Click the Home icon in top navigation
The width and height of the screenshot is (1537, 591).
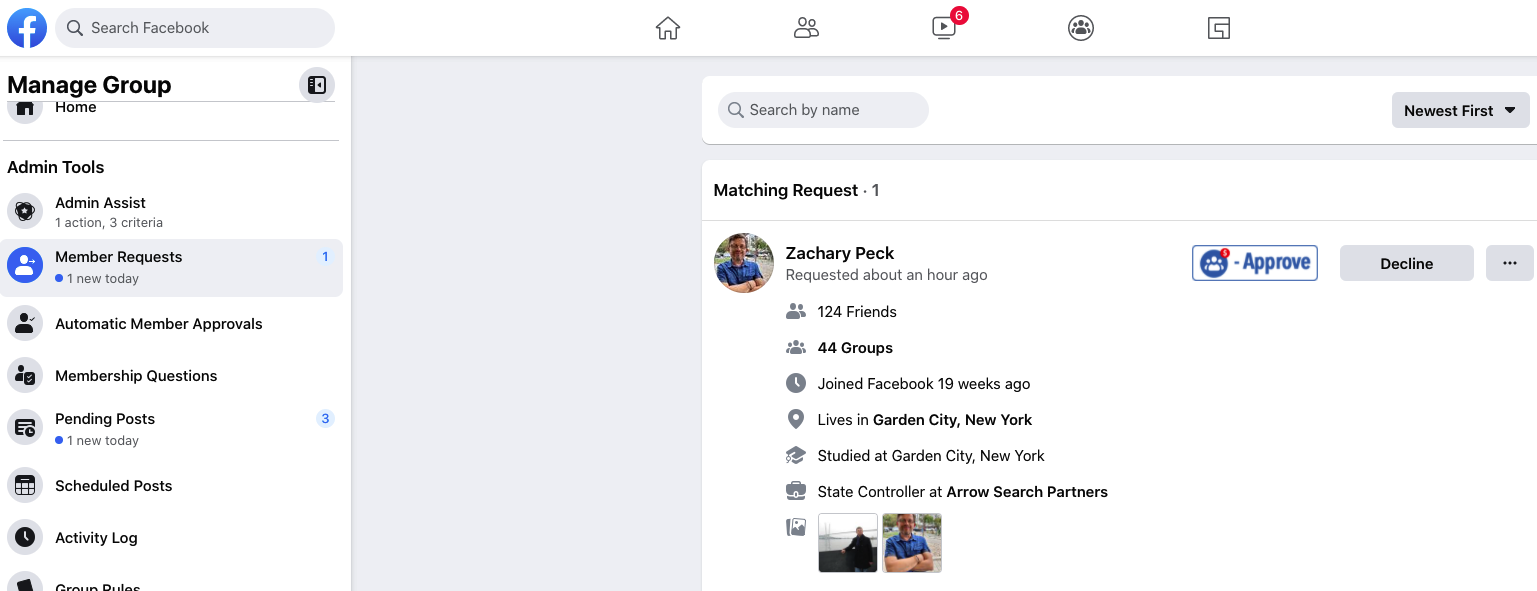[x=667, y=28]
